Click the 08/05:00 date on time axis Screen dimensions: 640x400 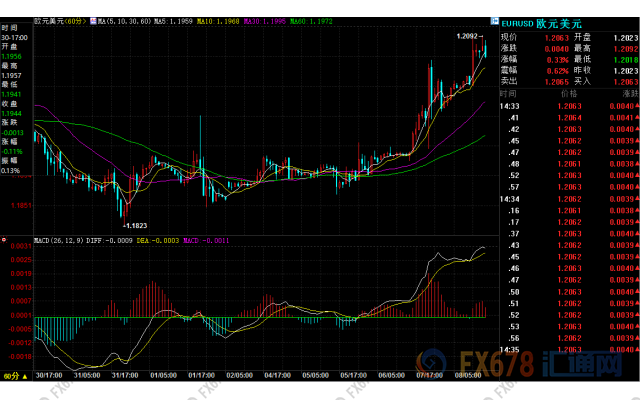point(470,375)
